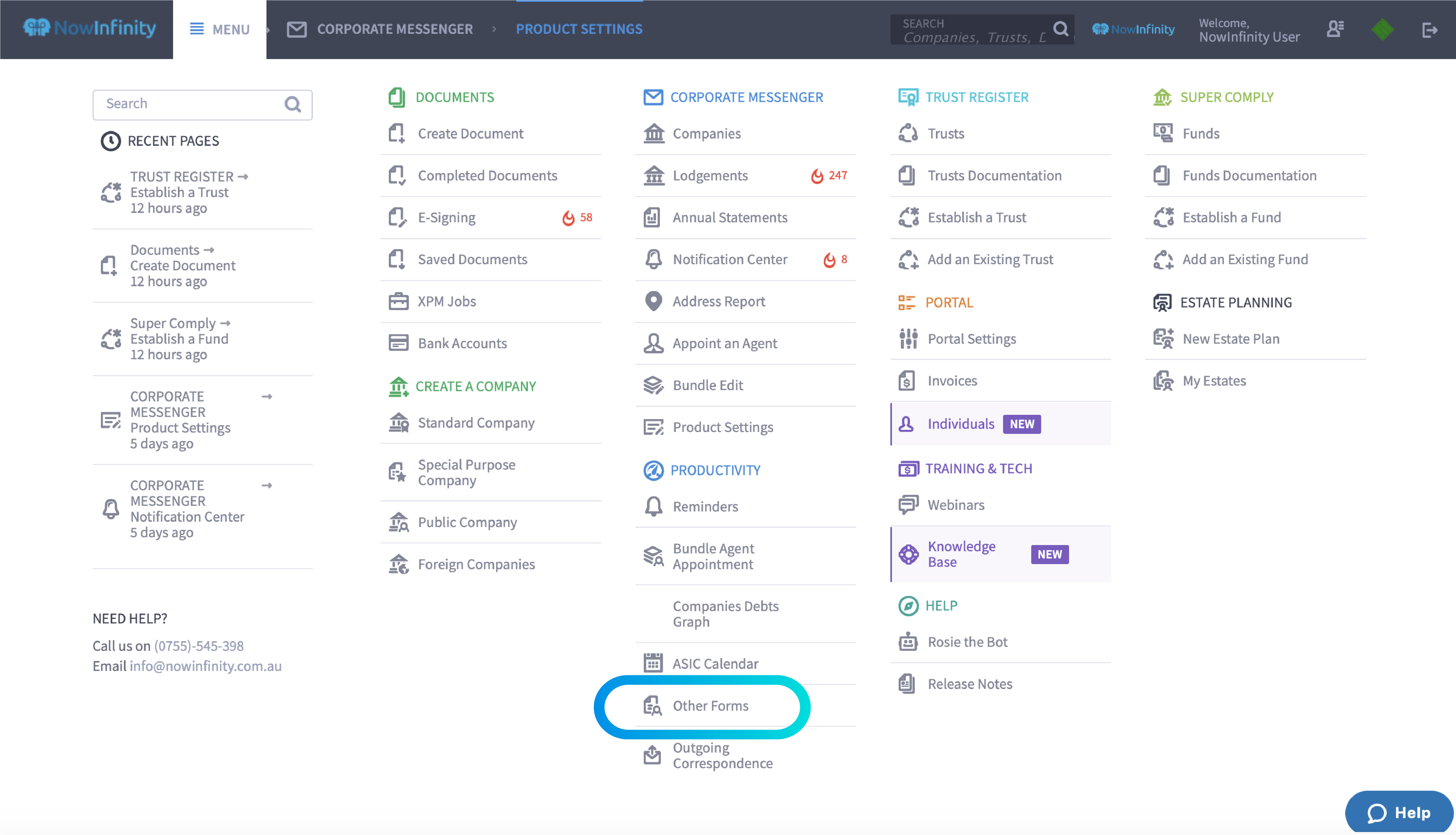The image size is (1456, 835).
Task: Click the Bundle Edit layers icon
Action: click(x=653, y=385)
